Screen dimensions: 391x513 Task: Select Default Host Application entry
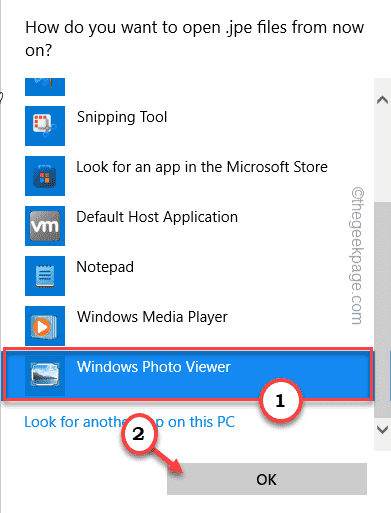coord(157,217)
